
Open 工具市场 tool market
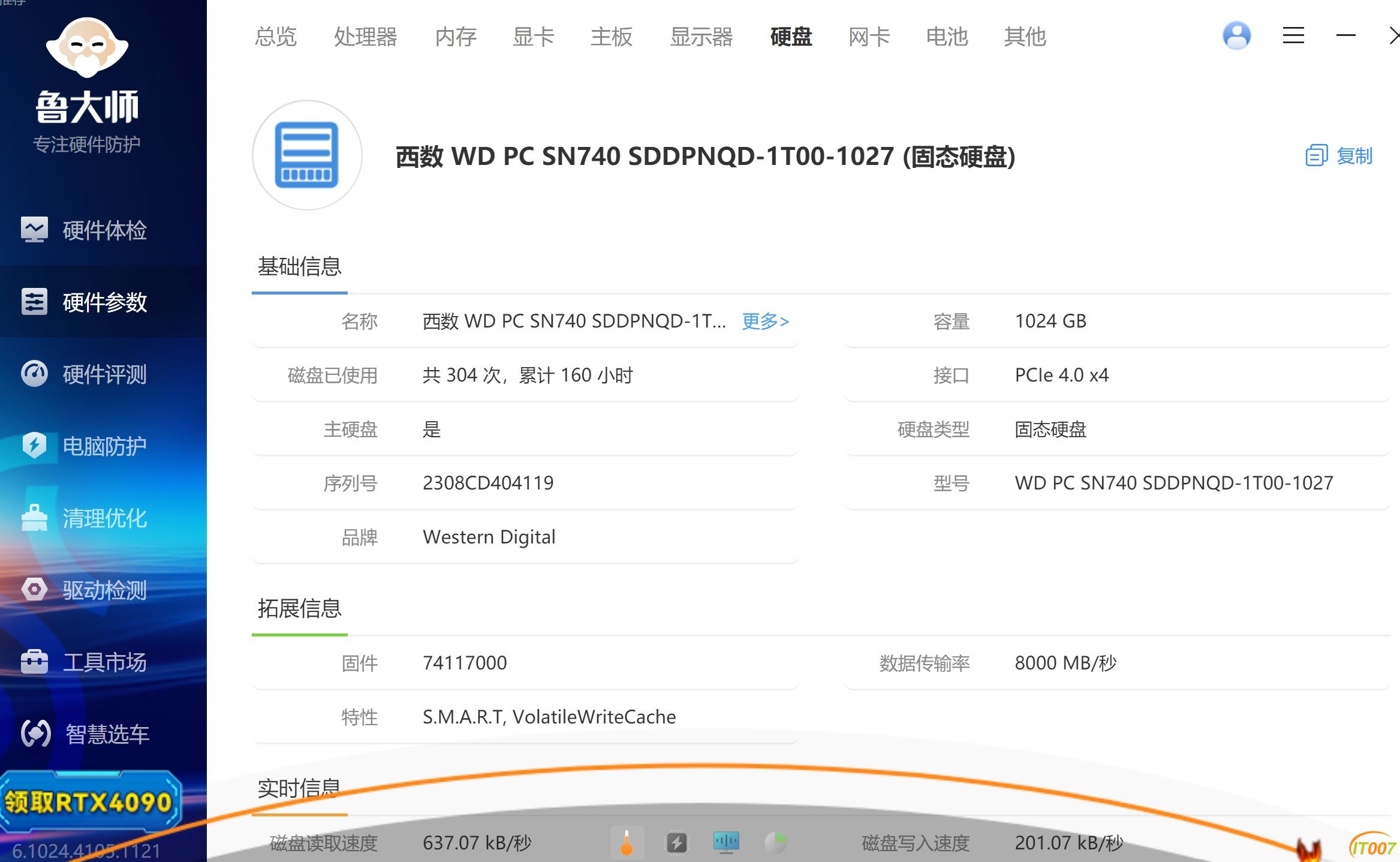click(x=84, y=662)
